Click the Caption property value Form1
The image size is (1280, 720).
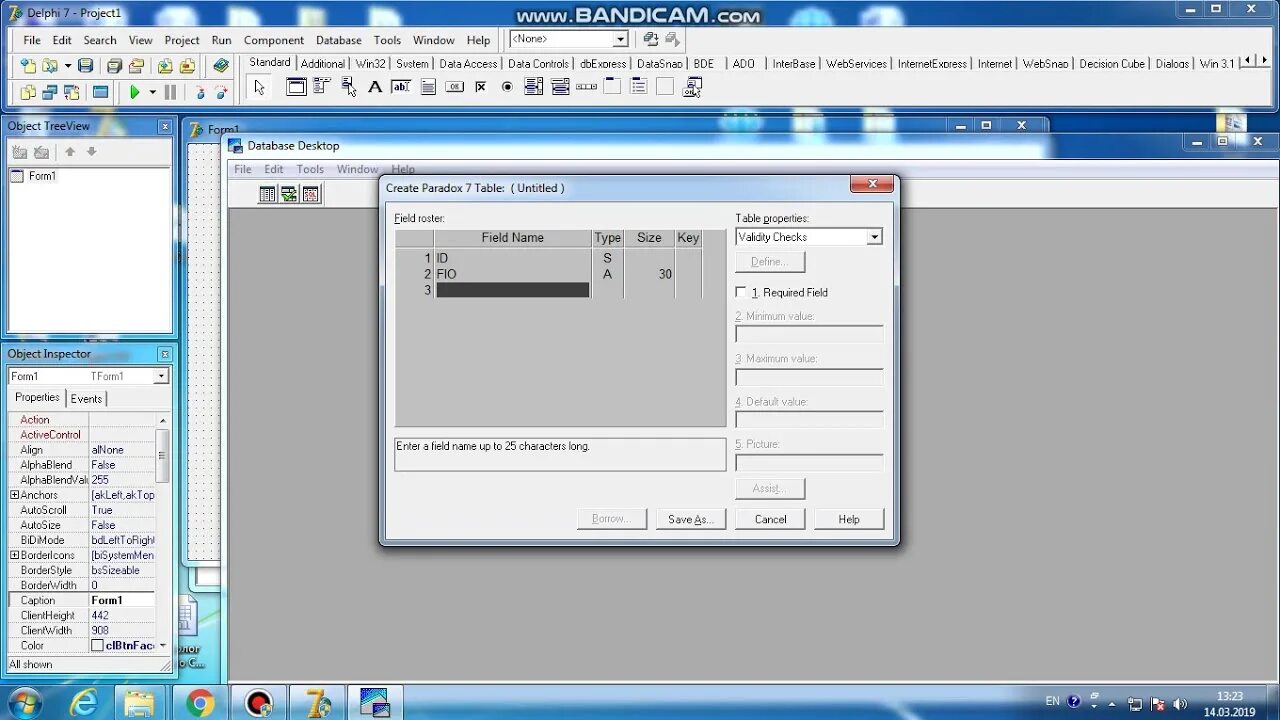(x=122, y=600)
